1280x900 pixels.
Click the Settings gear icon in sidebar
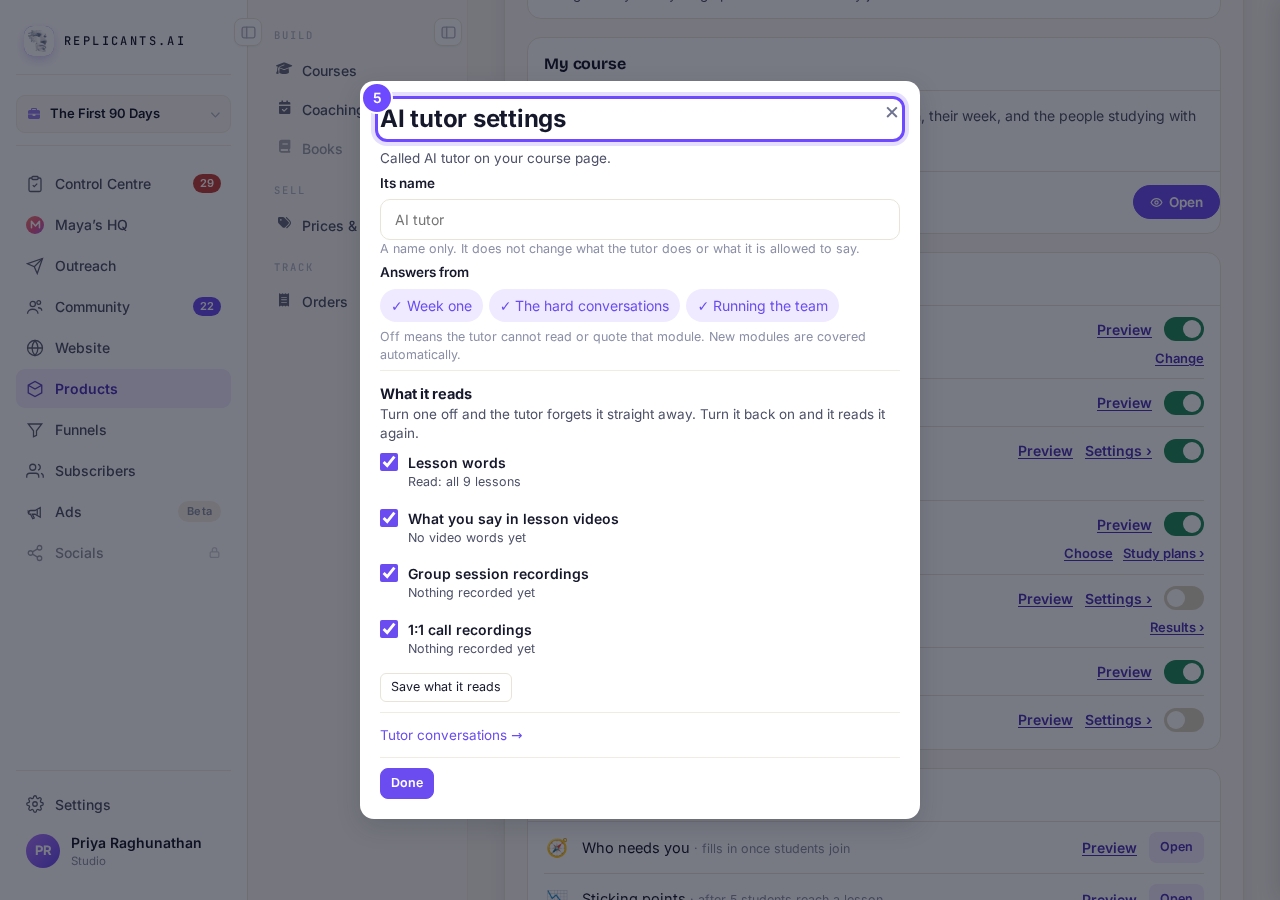point(35,805)
